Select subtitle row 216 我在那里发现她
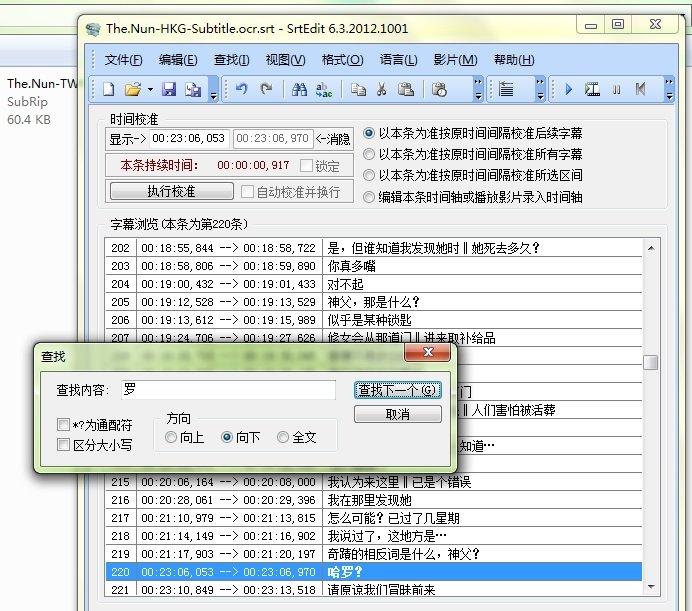Viewport: 692px width, 611px height. (373, 500)
